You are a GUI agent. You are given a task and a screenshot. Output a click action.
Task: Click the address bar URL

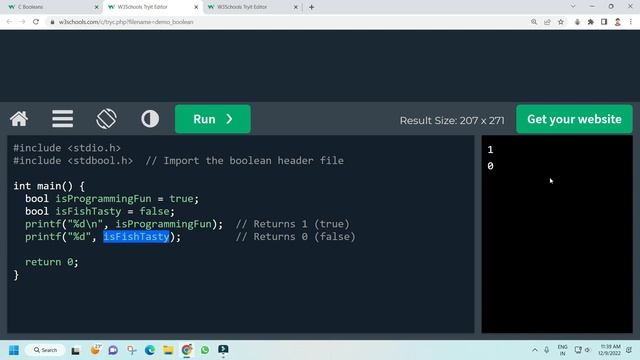click(126, 22)
